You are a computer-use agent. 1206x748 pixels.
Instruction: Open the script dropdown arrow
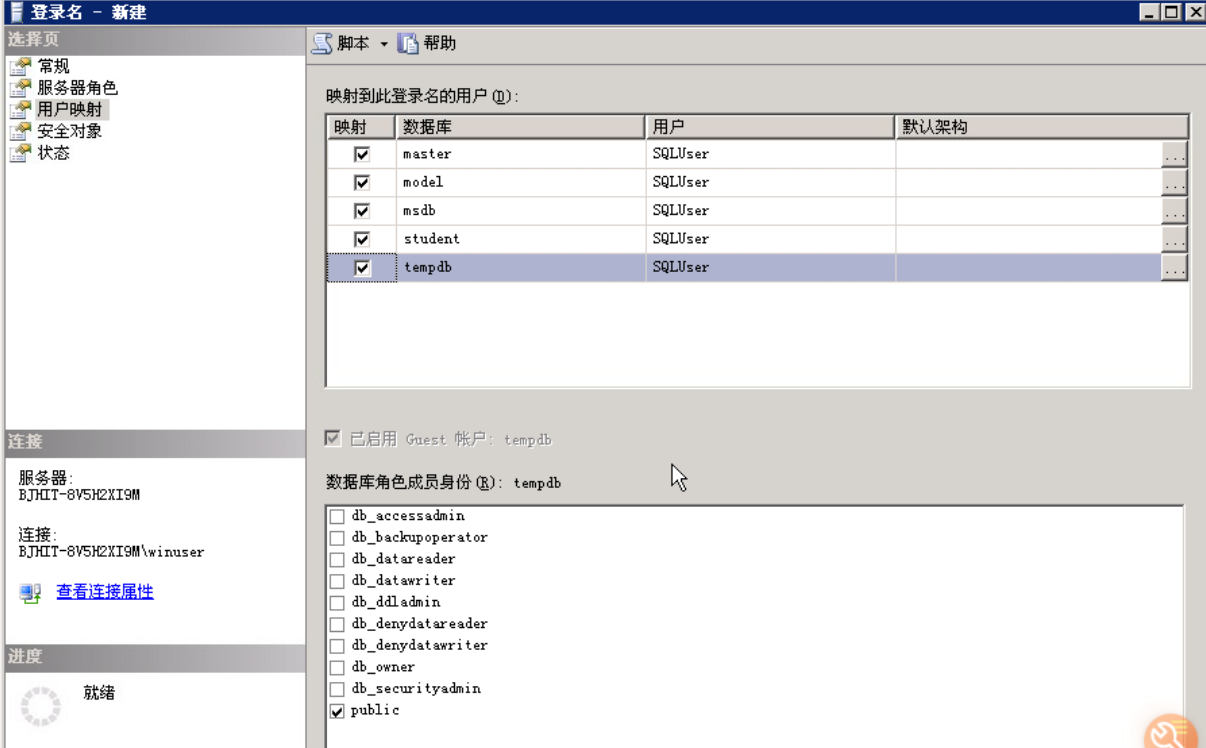click(x=383, y=44)
